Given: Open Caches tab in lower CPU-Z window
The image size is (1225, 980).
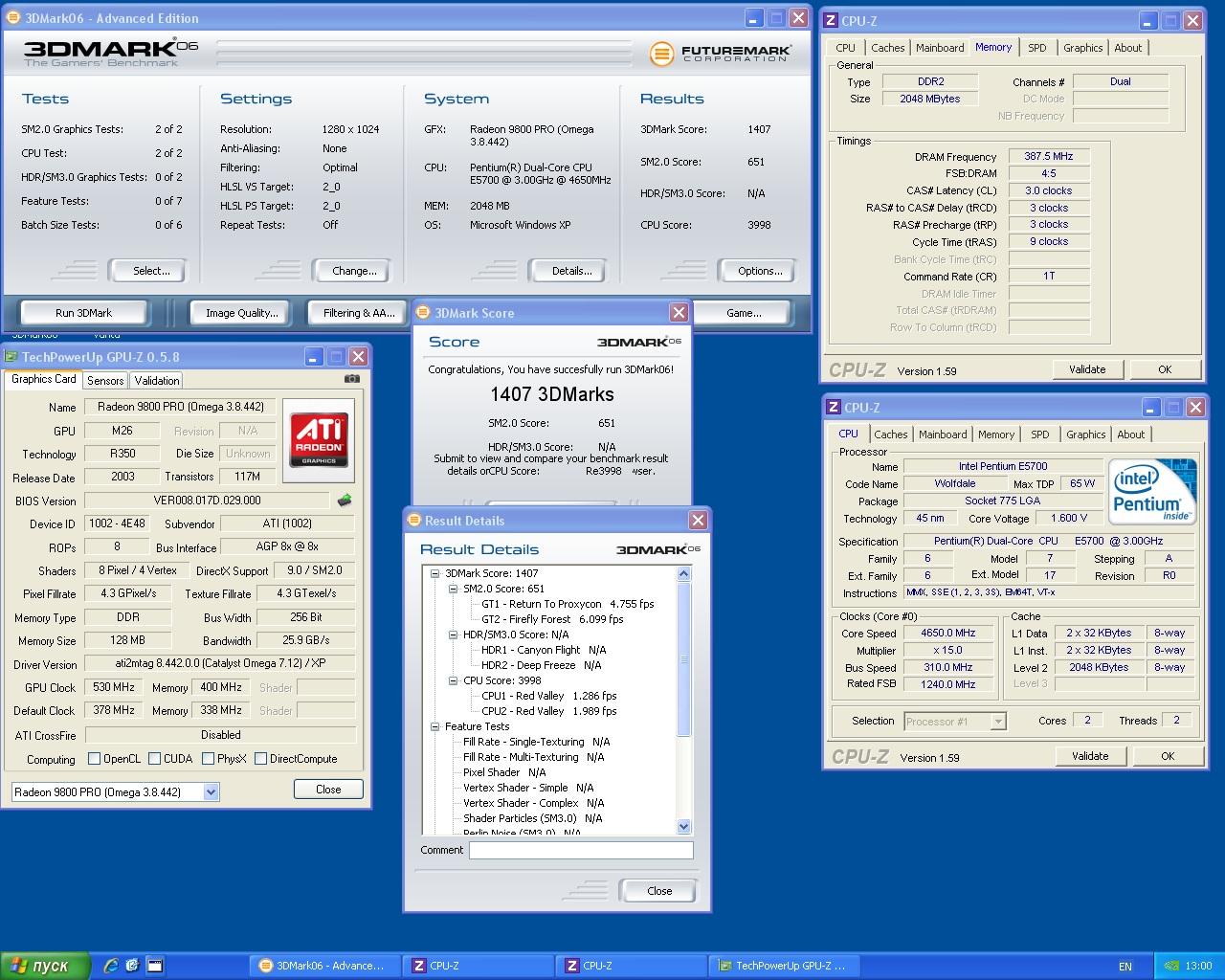Looking at the screenshot, I should tap(891, 434).
